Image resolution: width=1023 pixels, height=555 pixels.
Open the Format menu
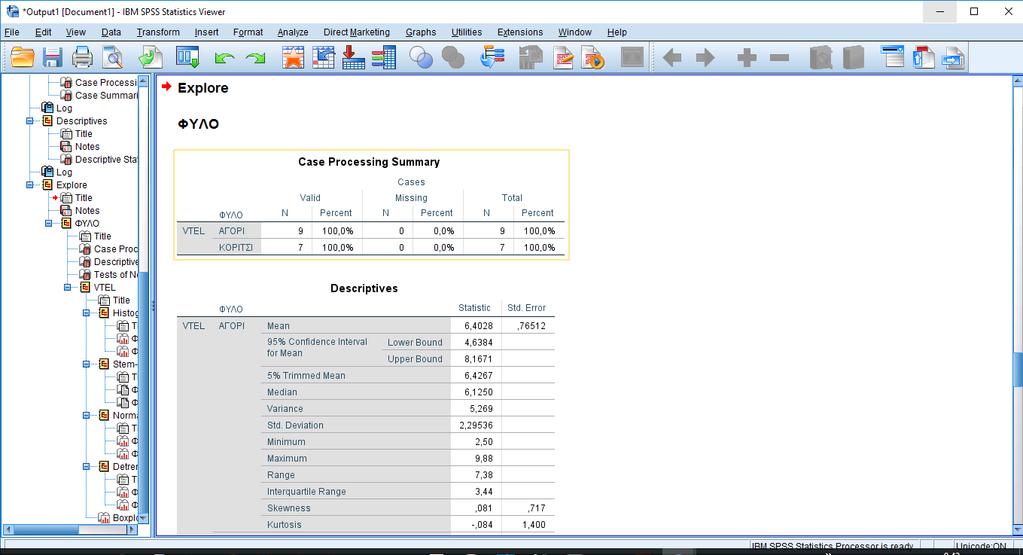click(248, 32)
